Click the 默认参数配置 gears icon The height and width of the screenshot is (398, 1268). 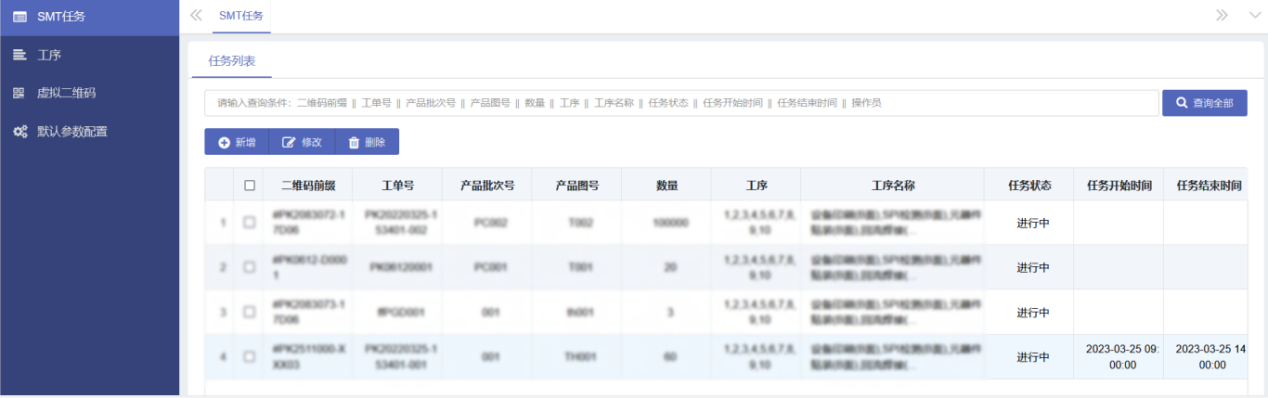pyautogui.click(x=19, y=131)
